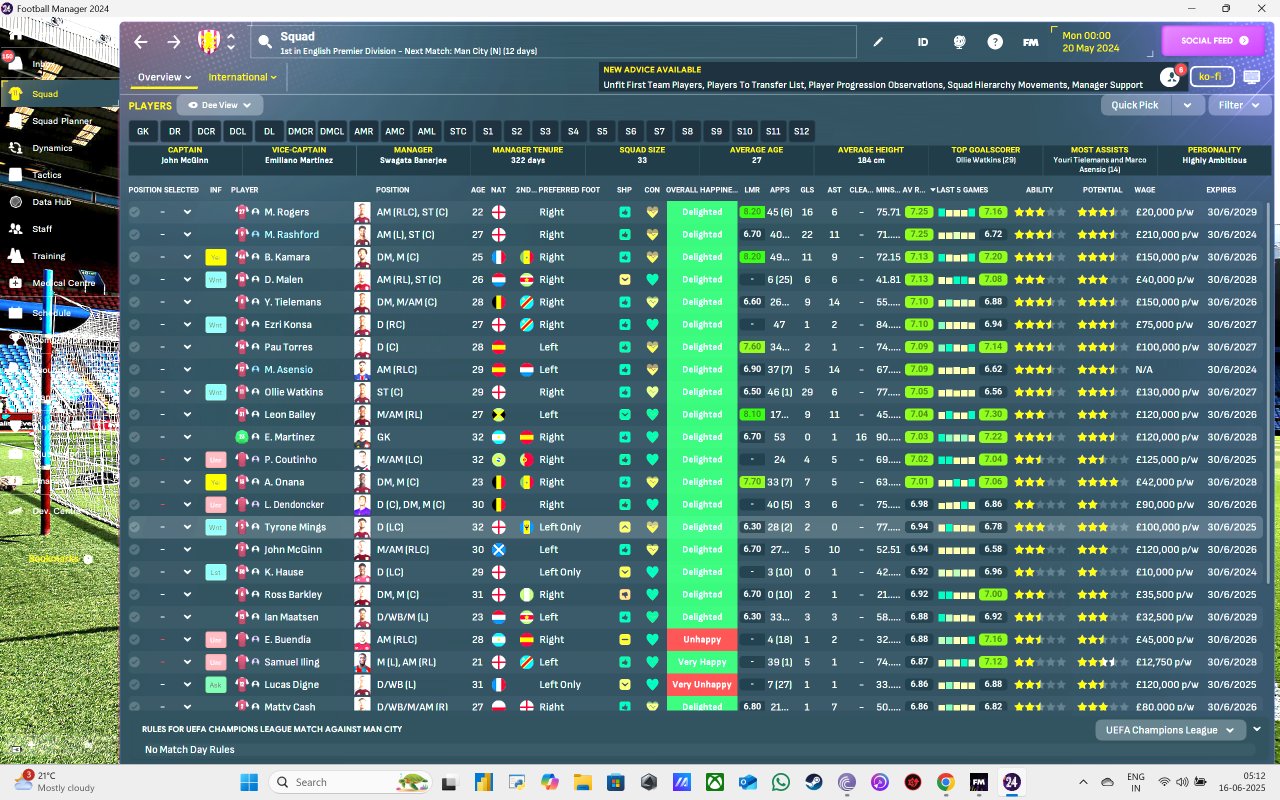Open the Filter dropdown
The height and width of the screenshot is (800, 1280).
click(x=1238, y=105)
